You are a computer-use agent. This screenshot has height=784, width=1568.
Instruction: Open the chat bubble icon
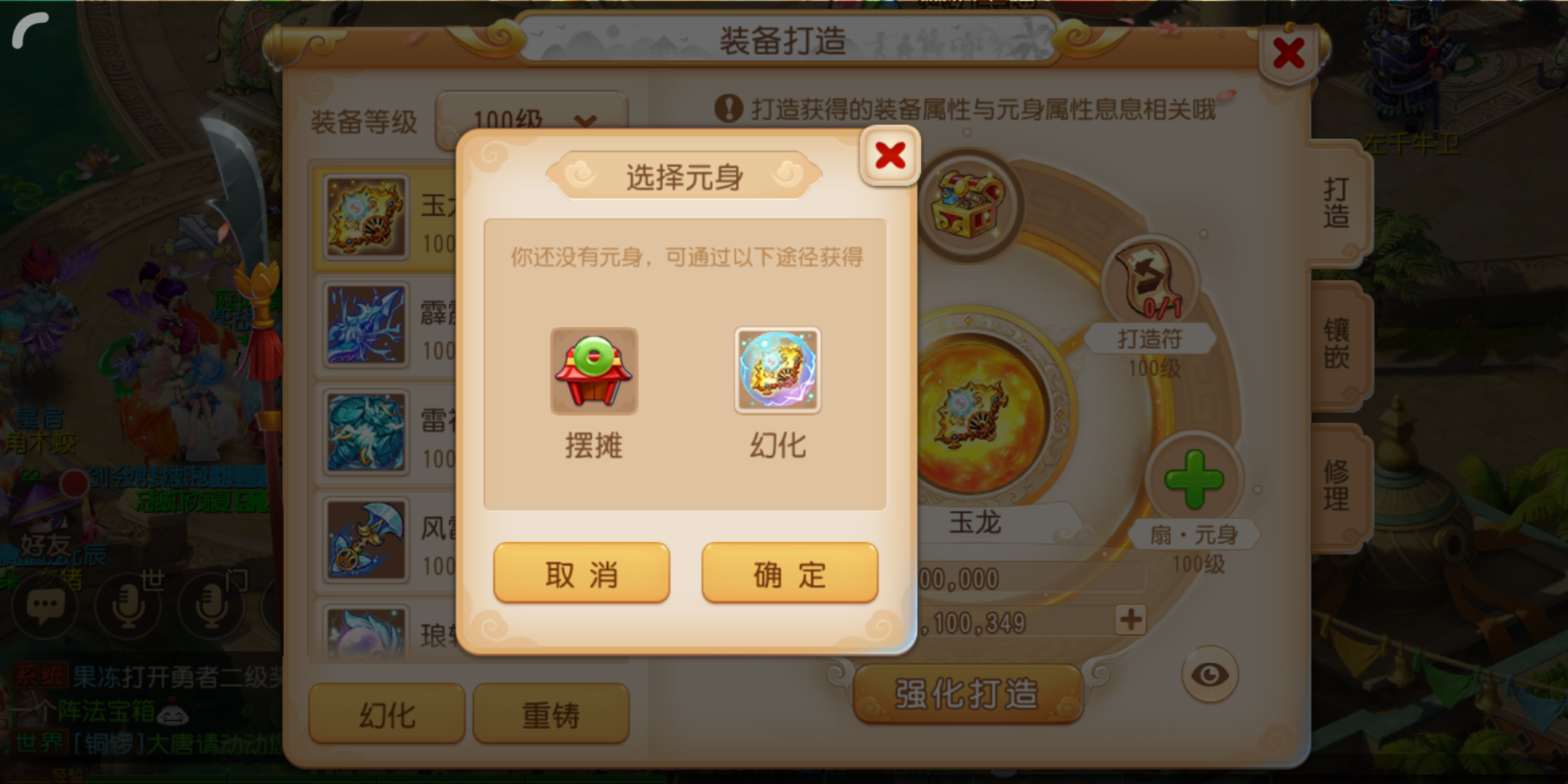tap(45, 606)
